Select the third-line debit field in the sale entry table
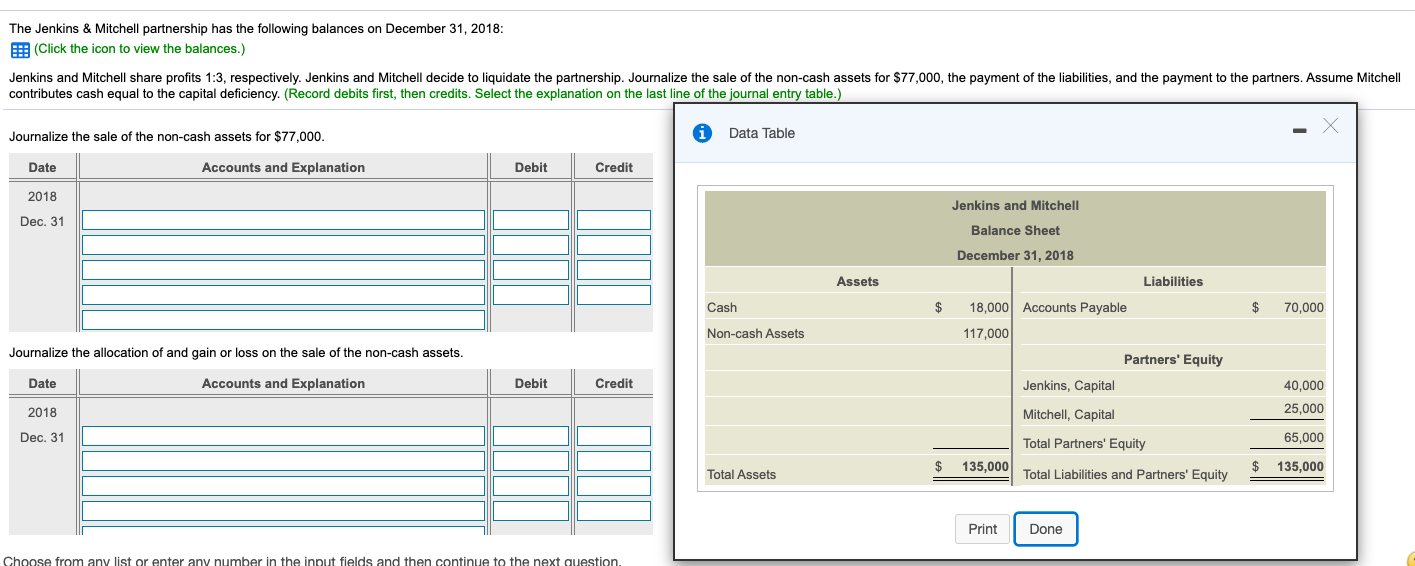The height and width of the screenshot is (566, 1415). point(530,270)
